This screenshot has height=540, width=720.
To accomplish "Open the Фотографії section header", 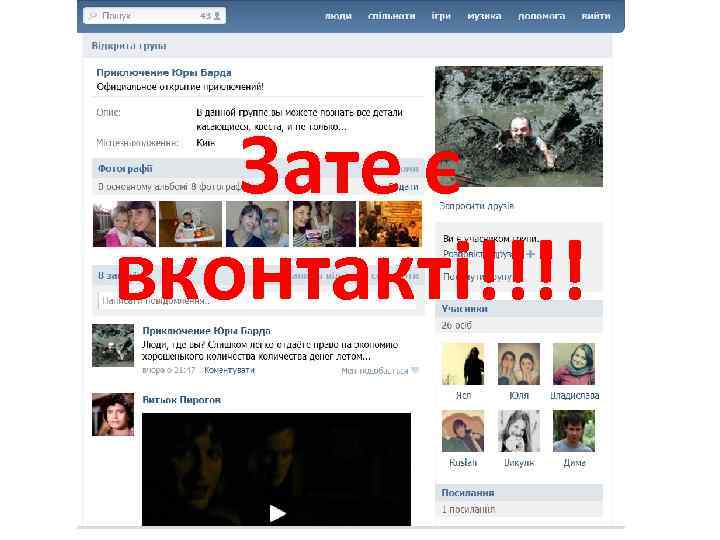I will tap(125, 169).
